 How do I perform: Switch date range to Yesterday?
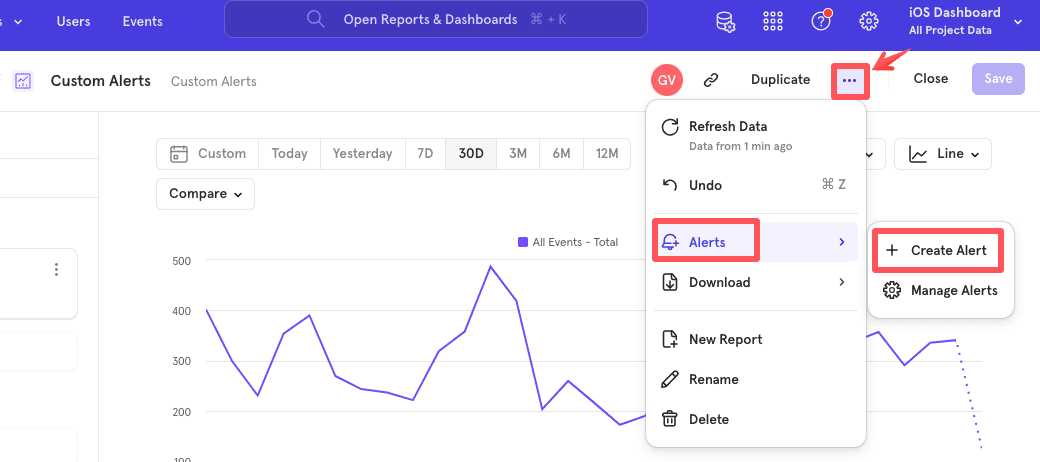pos(362,154)
